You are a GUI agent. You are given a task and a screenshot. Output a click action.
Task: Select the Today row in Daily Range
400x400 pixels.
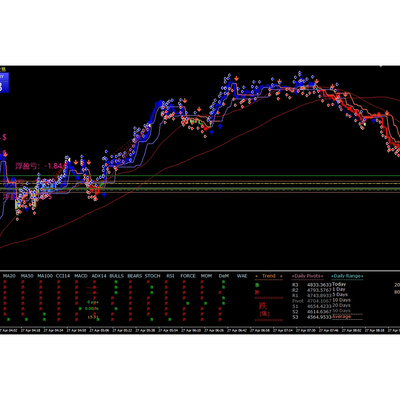[339, 284]
